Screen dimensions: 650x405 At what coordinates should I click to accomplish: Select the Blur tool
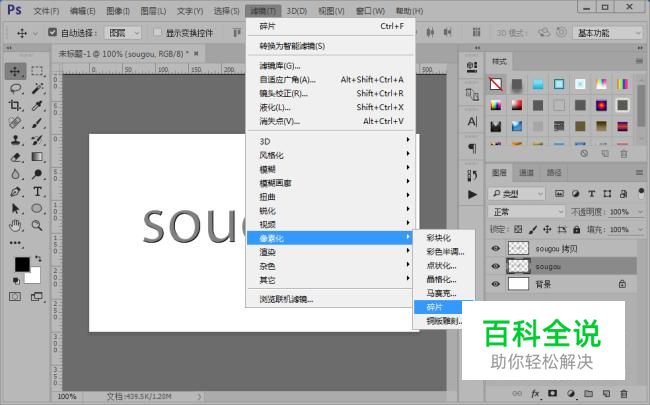click(x=15, y=174)
